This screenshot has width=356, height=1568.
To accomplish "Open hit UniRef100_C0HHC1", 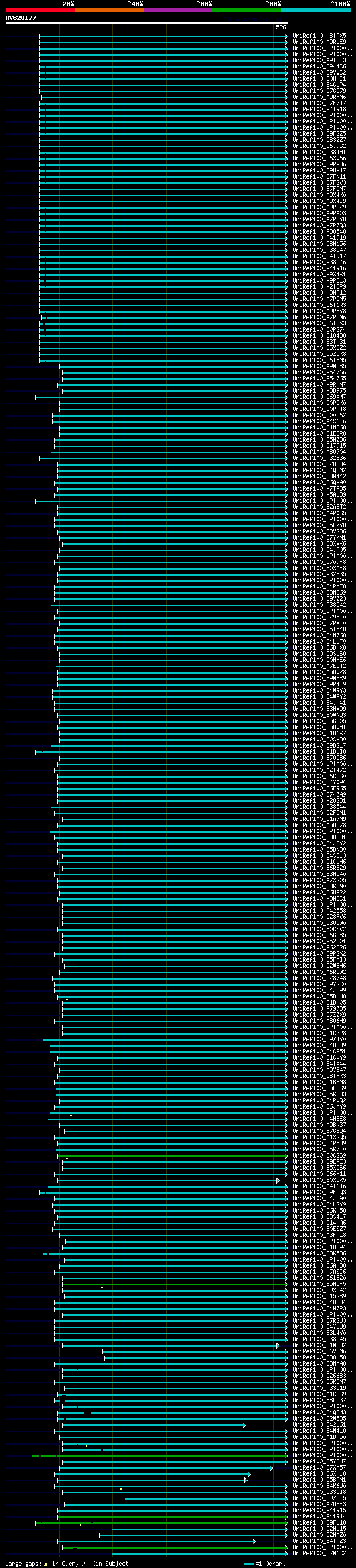I will [319, 78].
